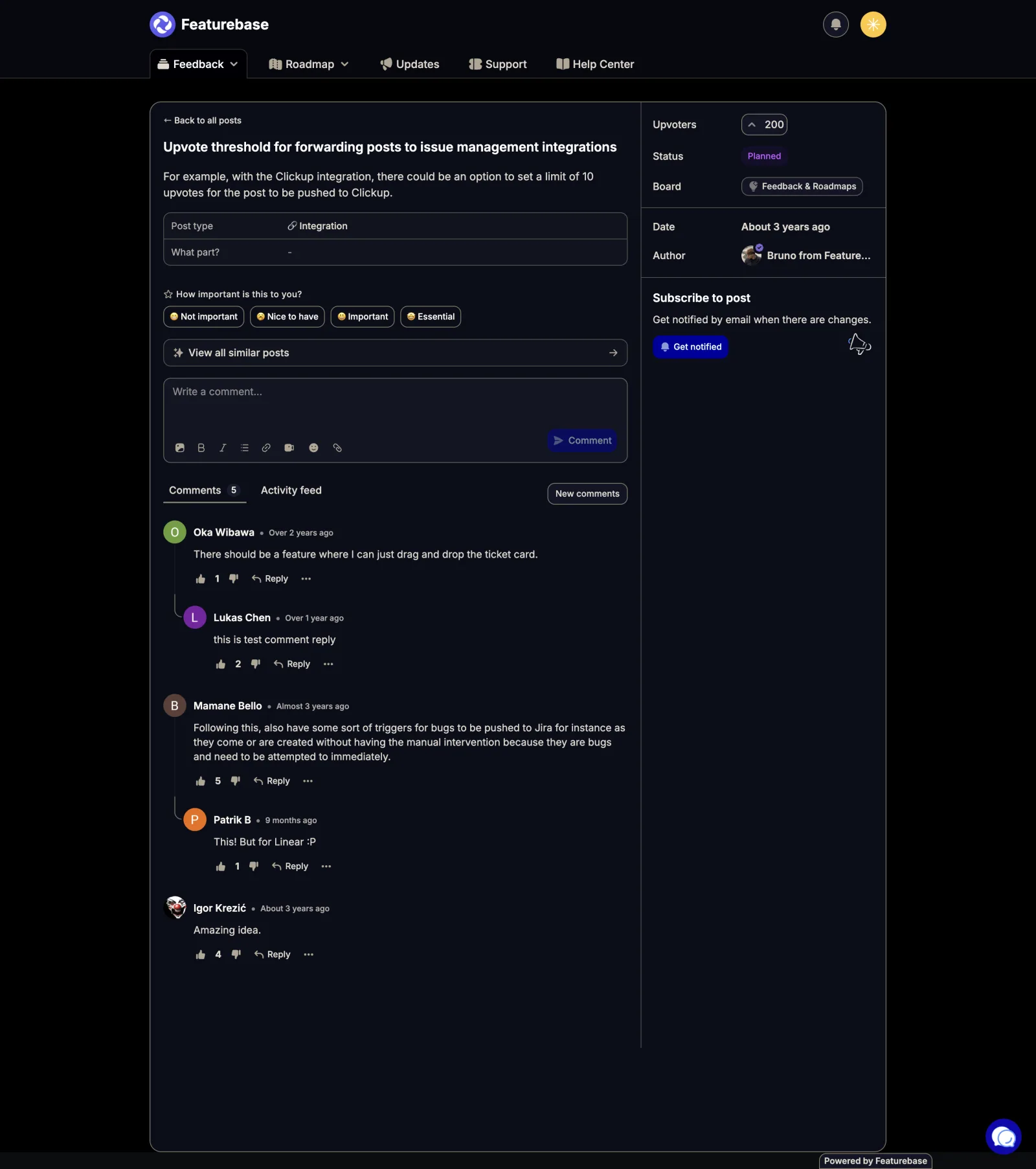The width and height of the screenshot is (1036, 1169).
Task: Rate post as Essential
Action: tap(431, 317)
